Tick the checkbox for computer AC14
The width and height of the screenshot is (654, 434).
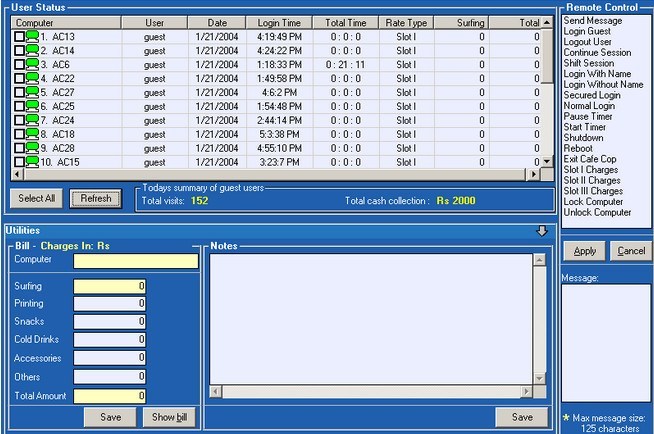tap(19, 51)
